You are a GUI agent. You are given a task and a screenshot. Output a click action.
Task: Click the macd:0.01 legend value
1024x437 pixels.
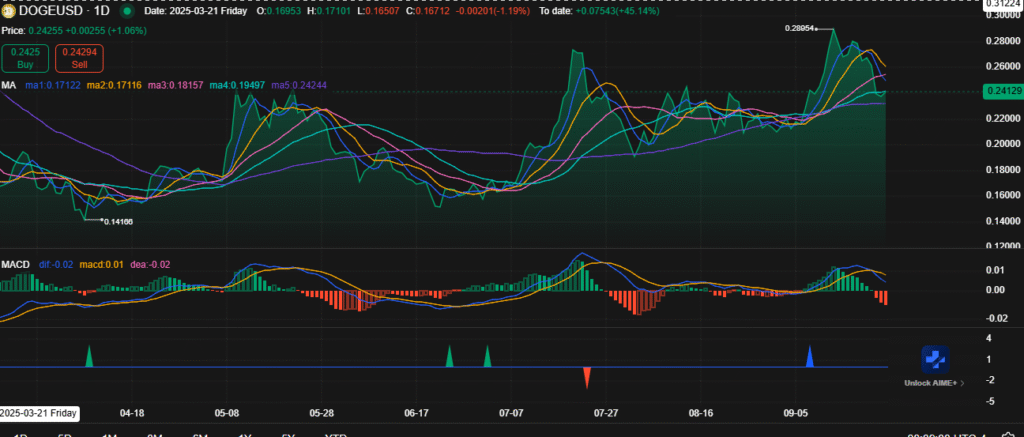101,265
